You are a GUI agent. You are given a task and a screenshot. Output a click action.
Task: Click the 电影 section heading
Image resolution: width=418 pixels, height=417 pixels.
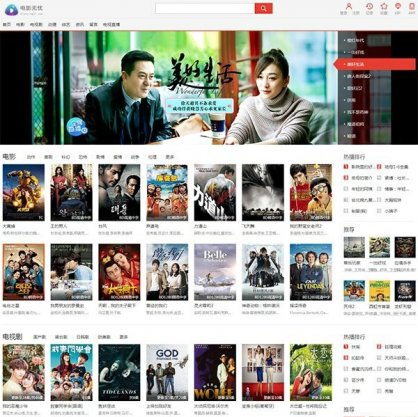(x=9, y=156)
